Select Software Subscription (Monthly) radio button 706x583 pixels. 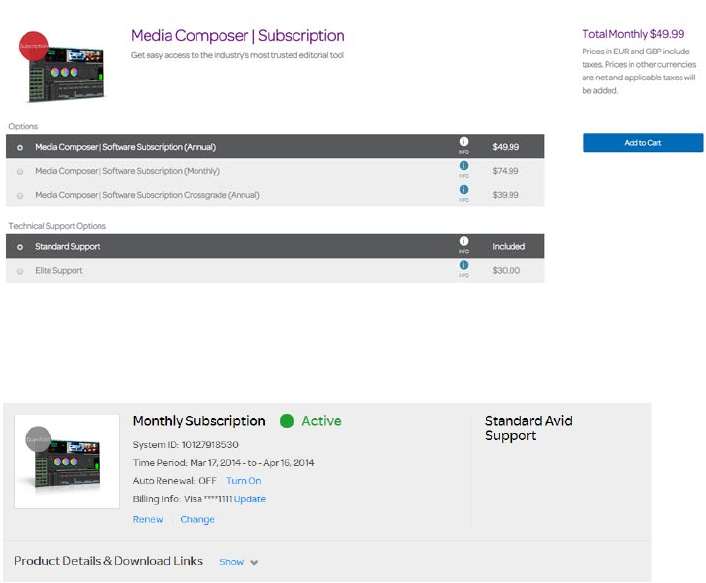coord(21,172)
